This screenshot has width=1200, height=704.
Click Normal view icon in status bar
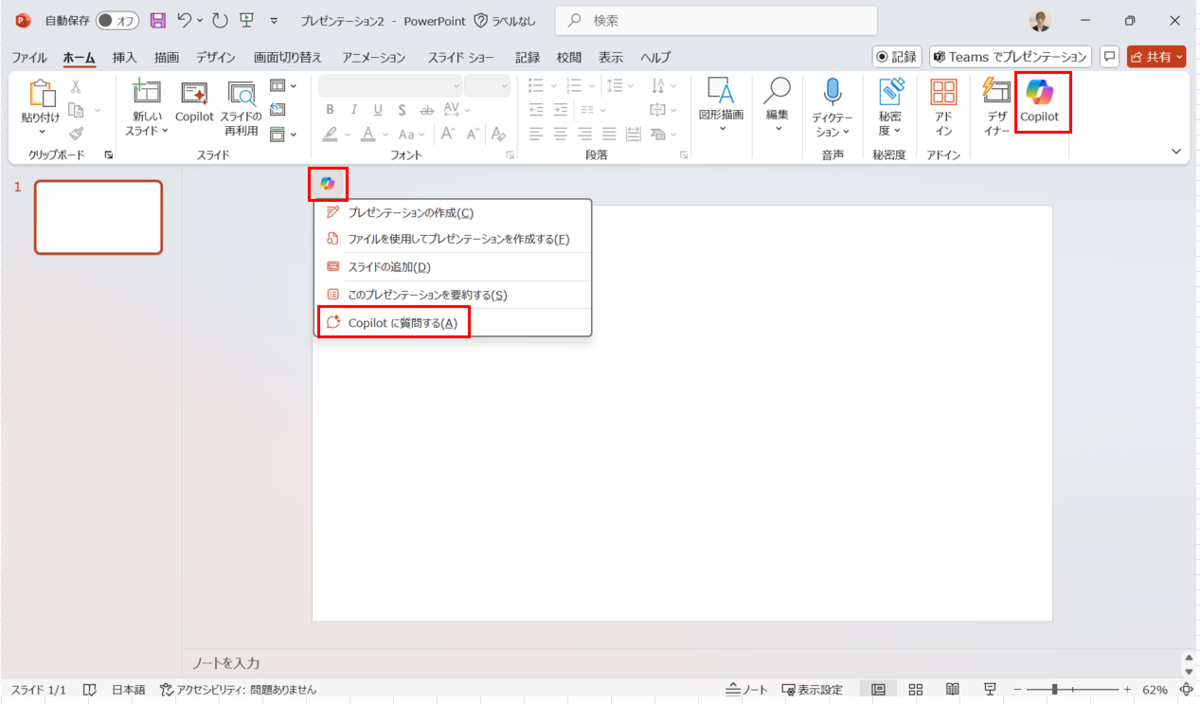tap(878, 690)
